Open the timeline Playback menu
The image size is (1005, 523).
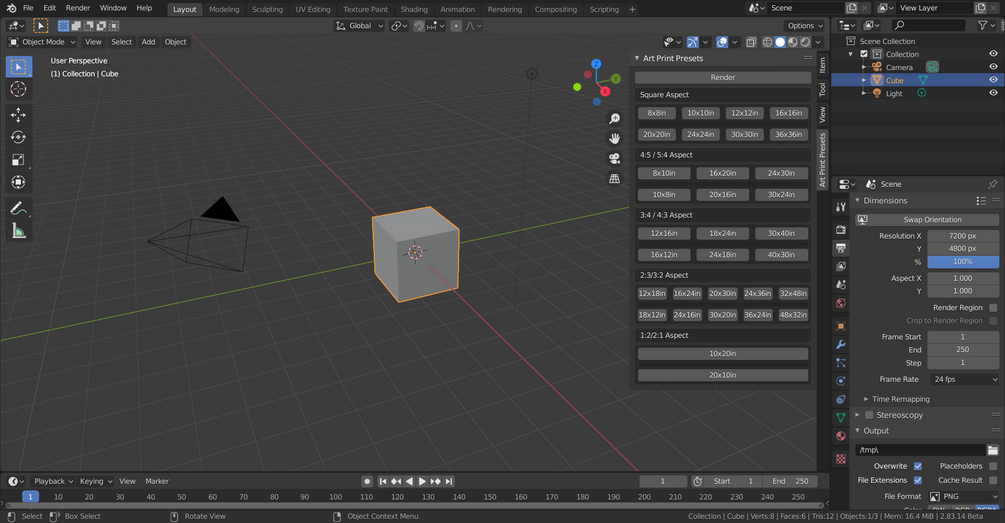[x=53, y=481]
